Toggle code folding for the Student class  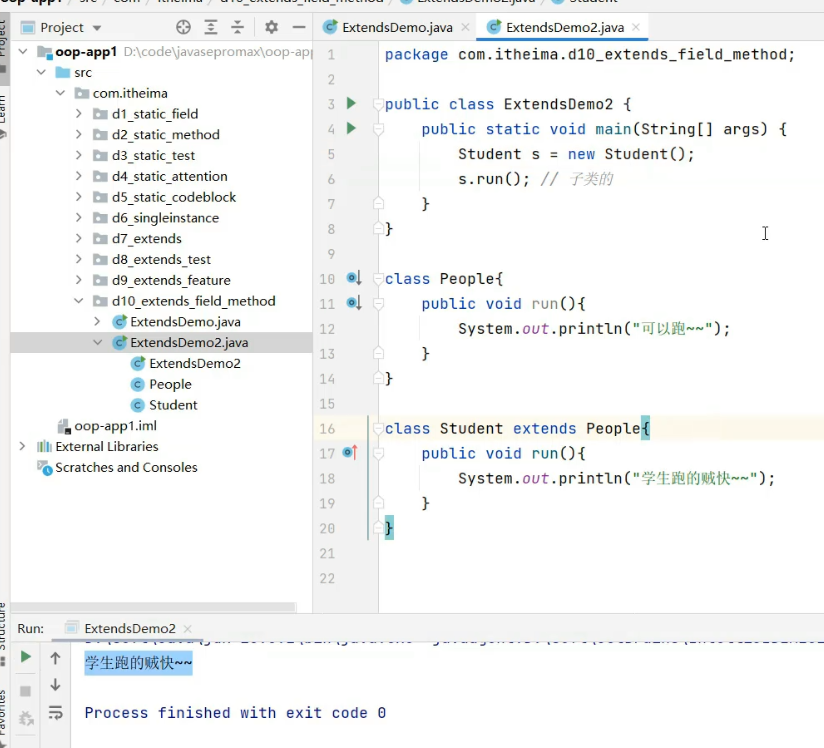(378, 428)
